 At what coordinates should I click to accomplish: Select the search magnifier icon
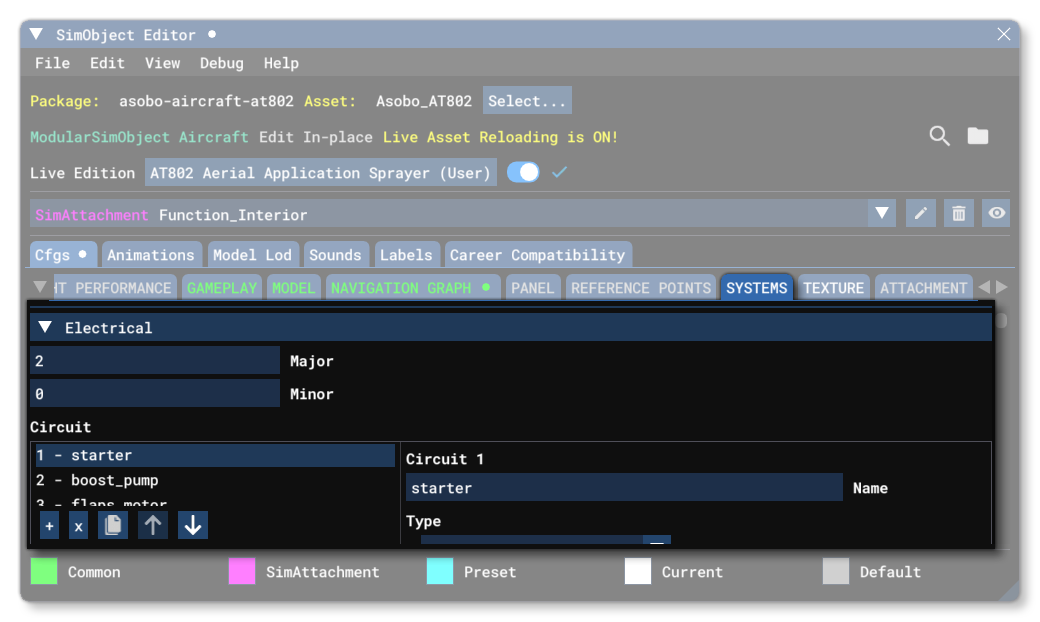point(939,136)
